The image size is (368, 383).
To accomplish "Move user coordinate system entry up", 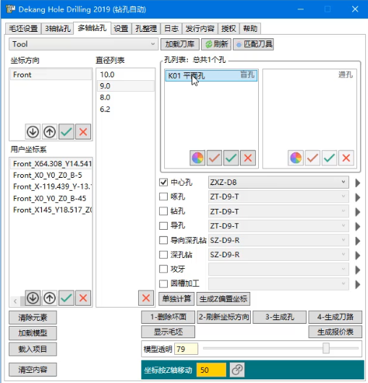I will pos(50,298).
